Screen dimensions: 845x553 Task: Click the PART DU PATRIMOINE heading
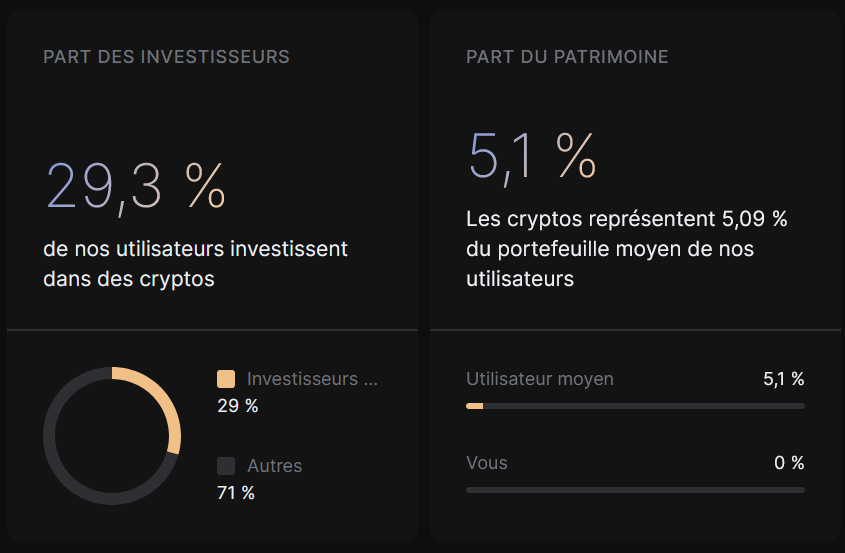point(567,57)
